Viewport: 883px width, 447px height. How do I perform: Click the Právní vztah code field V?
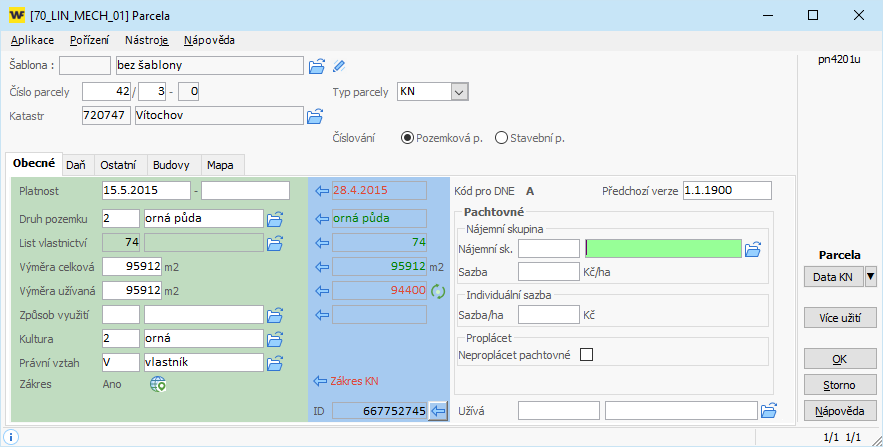click(121, 363)
